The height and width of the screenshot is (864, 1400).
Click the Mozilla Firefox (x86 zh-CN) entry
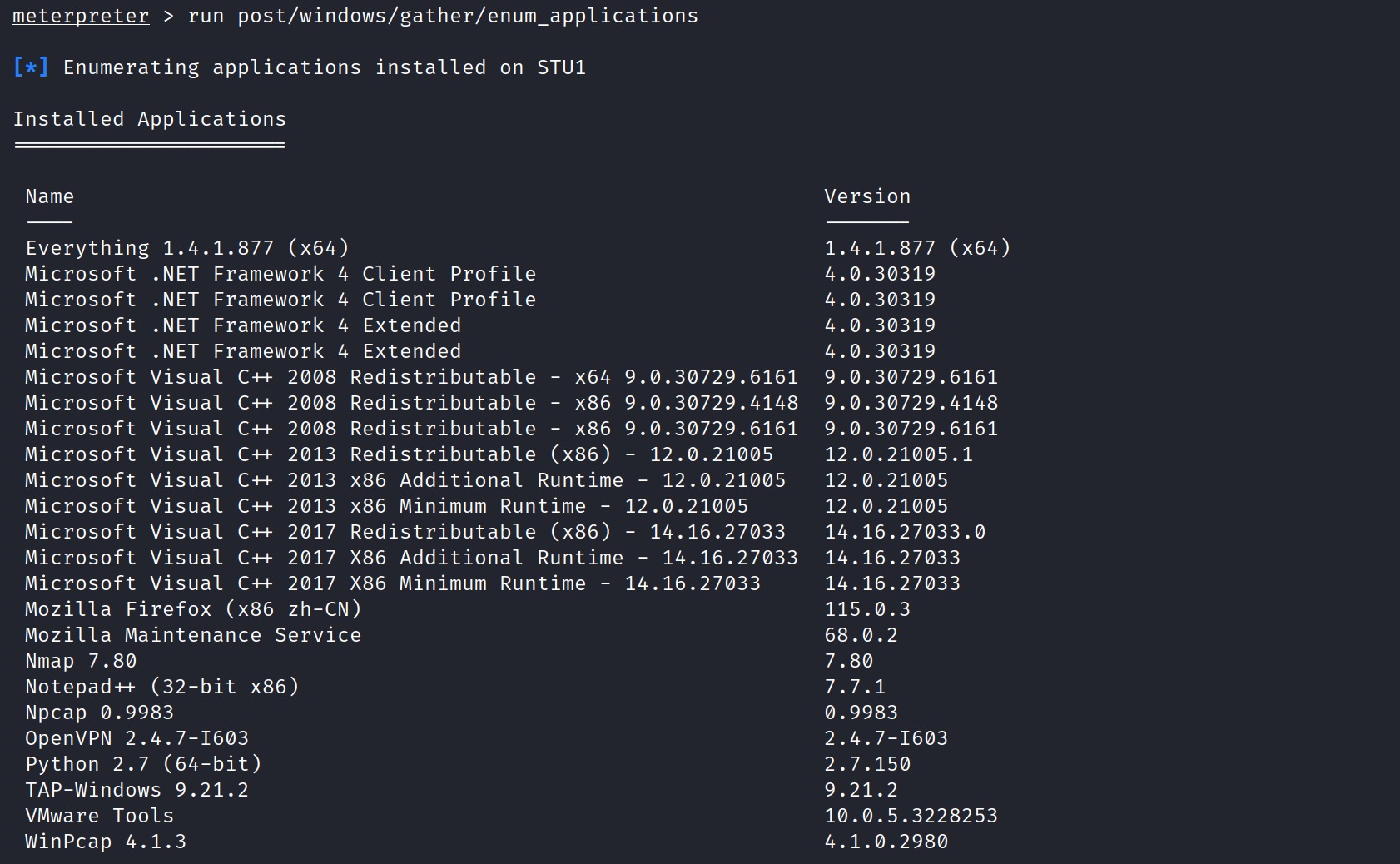(x=193, y=609)
